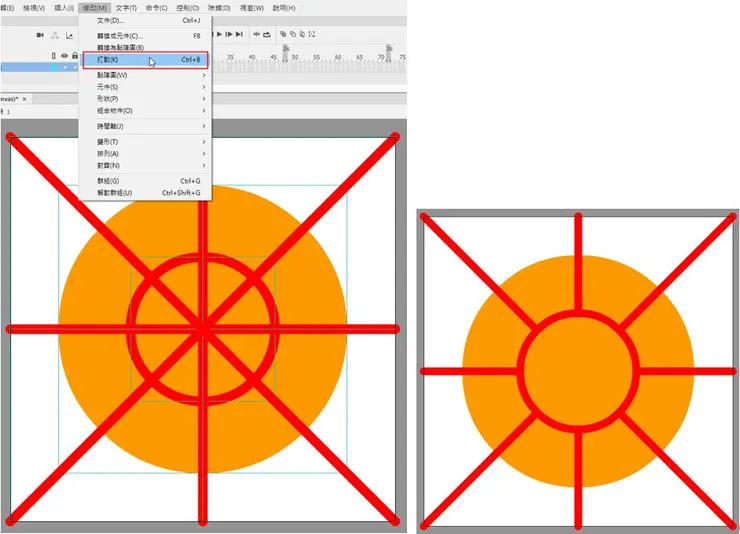This screenshot has width=740, height=534.
Task: Open the 文字(T) menu
Action: tap(126, 8)
